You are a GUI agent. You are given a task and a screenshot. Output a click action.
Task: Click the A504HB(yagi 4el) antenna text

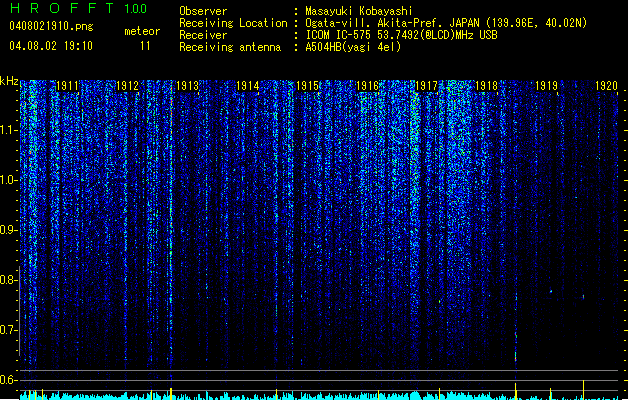[x=353, y=47]
